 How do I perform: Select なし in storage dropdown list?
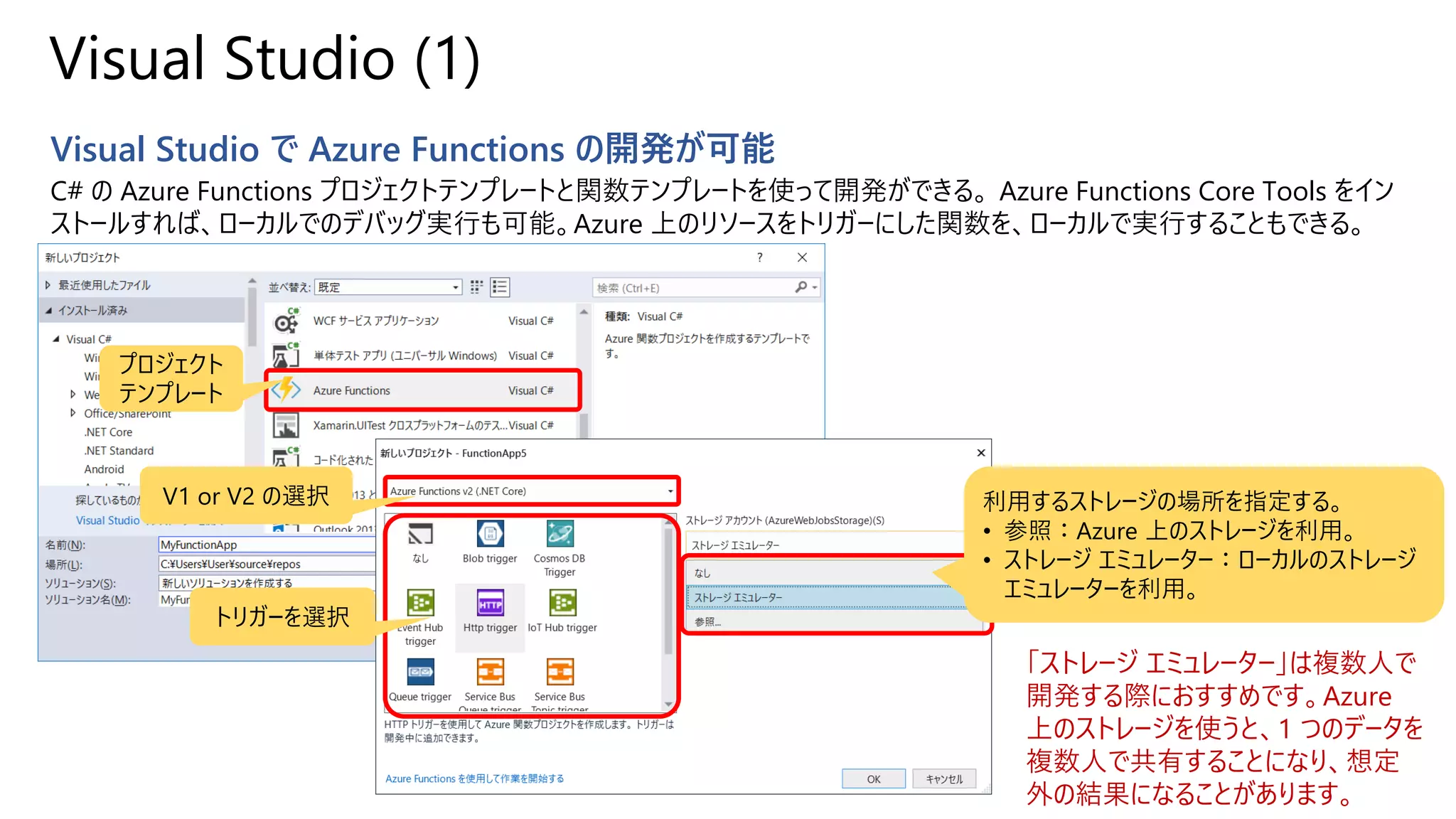(825, 573)
